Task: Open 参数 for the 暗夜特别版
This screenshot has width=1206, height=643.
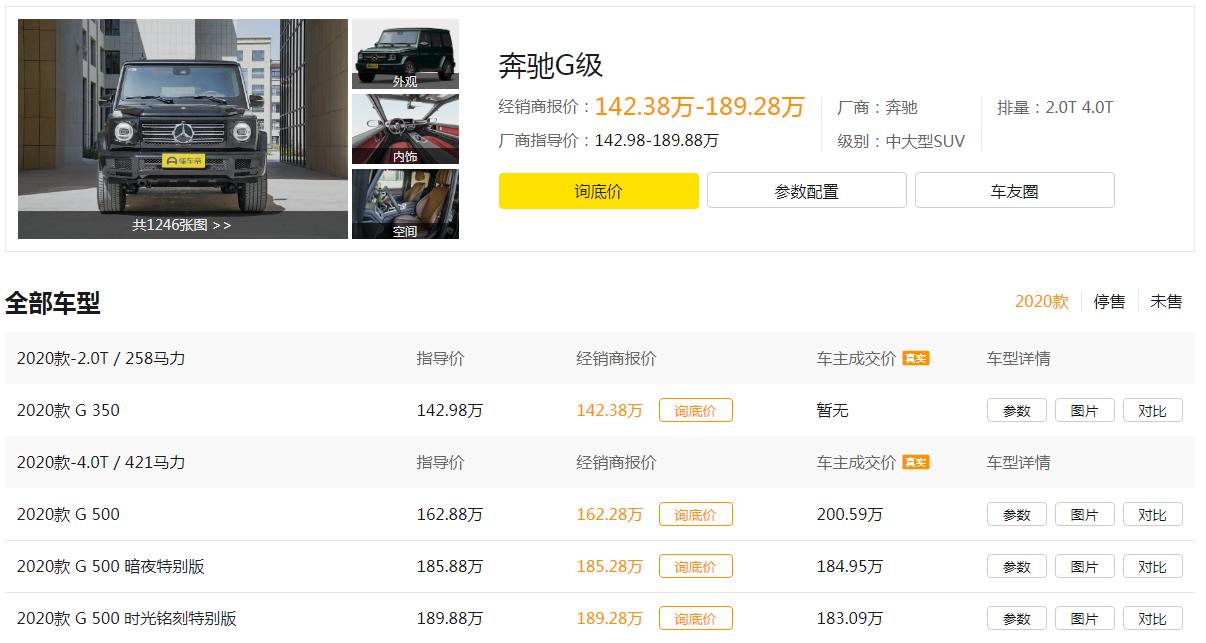Action: click(1017, 566)
